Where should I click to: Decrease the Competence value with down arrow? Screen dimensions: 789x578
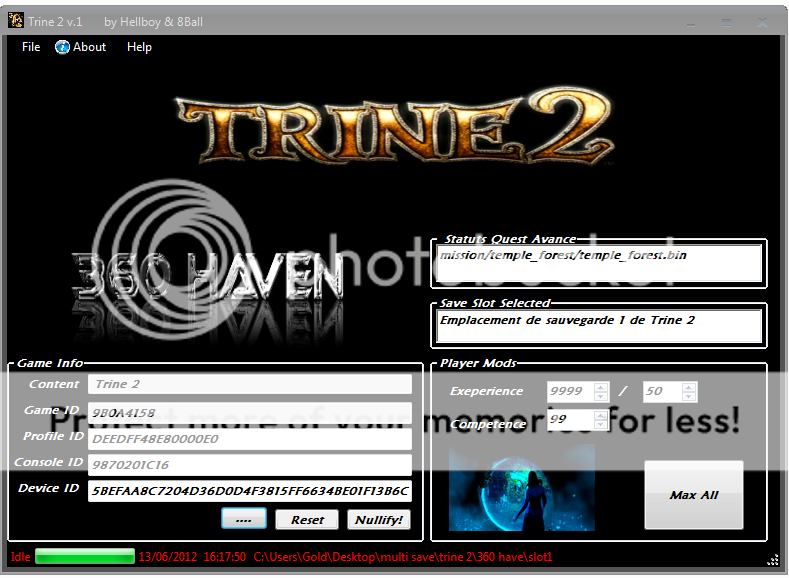pyautogui.click(x=600, y=425)
